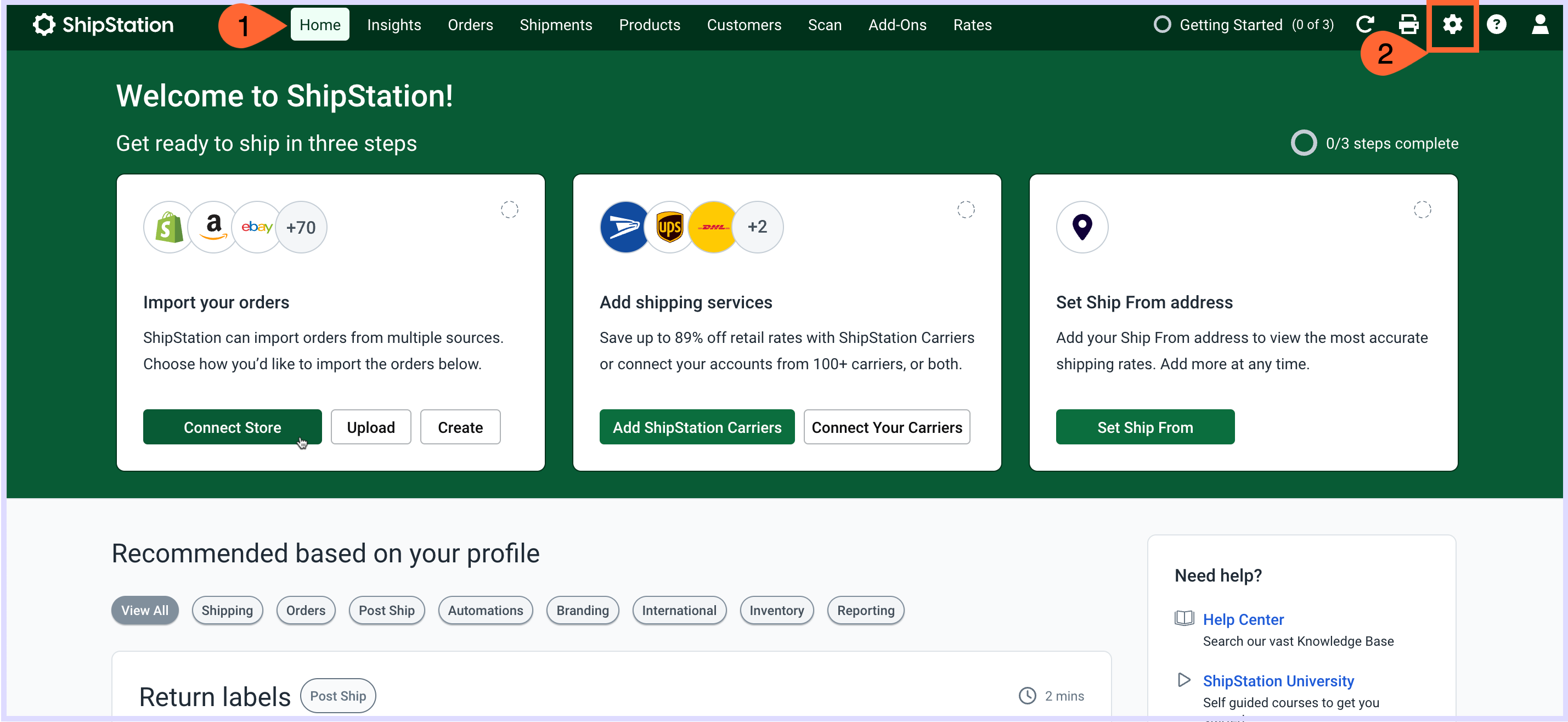Viewport: 1568px width, 722px height.
Task: Toggle Import your orders completion circle
Action: point(510,210)
